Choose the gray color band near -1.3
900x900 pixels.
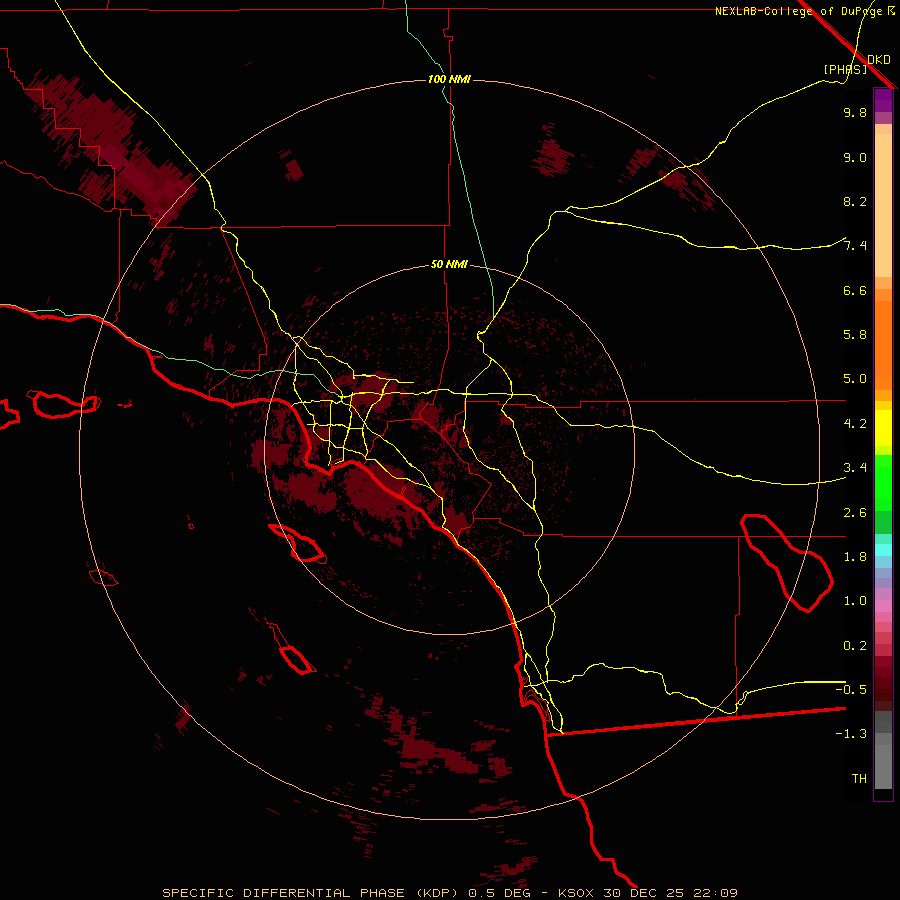[883, 735]
